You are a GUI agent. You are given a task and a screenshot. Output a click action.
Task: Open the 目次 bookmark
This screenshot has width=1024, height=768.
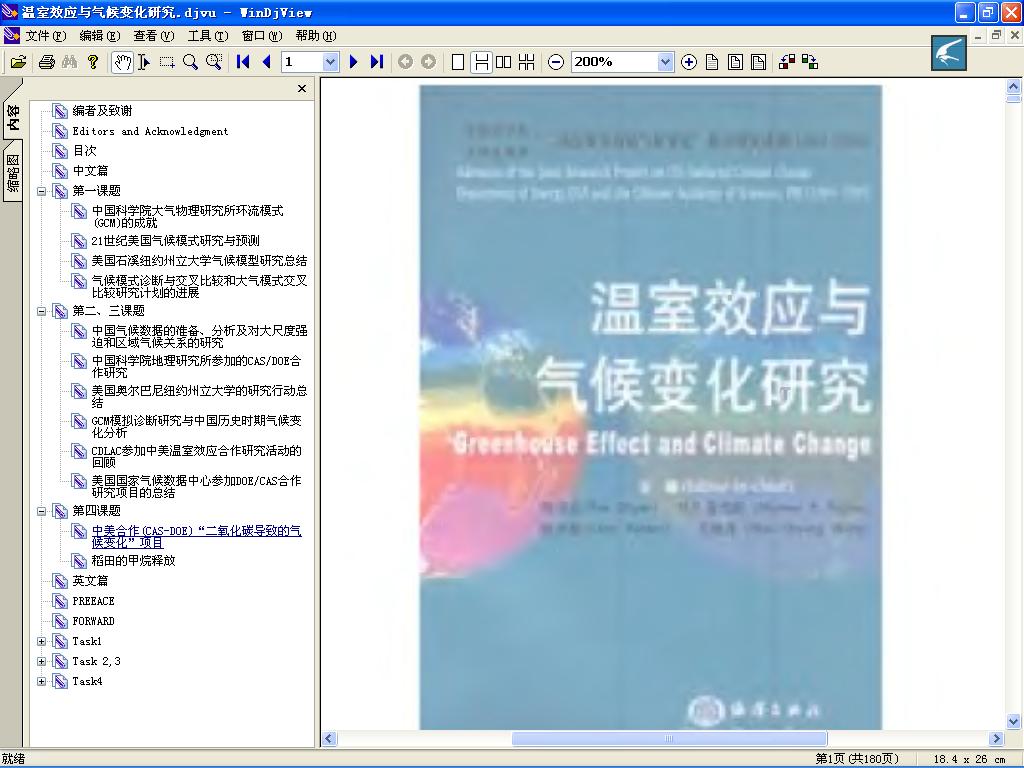pyautogui.click(x=84, y=151)
